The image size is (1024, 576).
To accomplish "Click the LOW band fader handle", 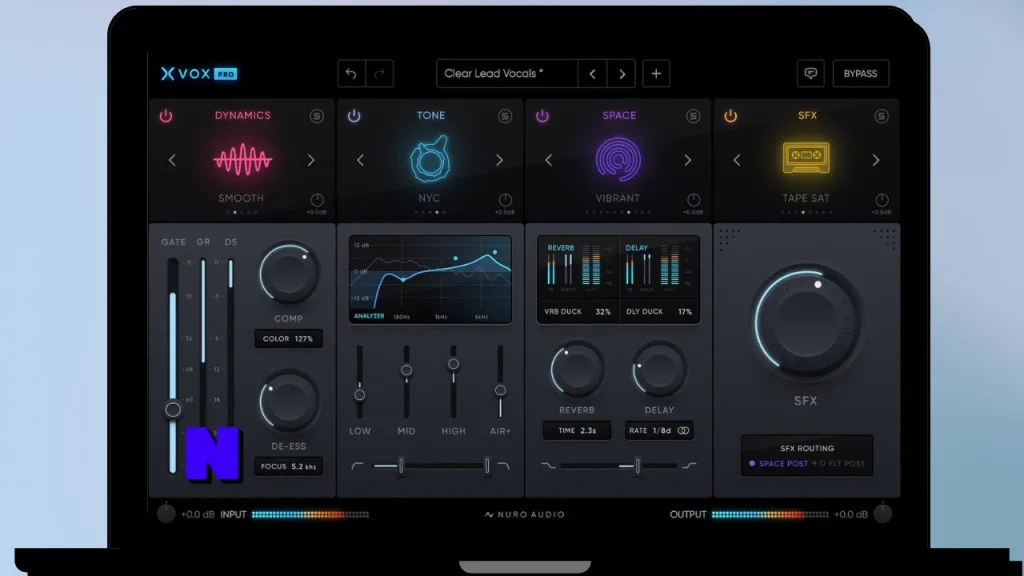I will (x=359, y=395).
